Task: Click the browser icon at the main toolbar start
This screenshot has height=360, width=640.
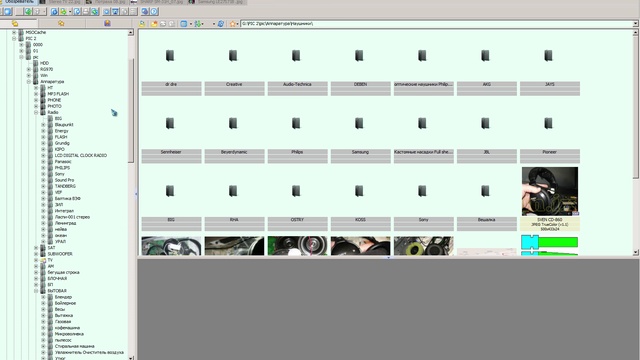Action: 7,11
